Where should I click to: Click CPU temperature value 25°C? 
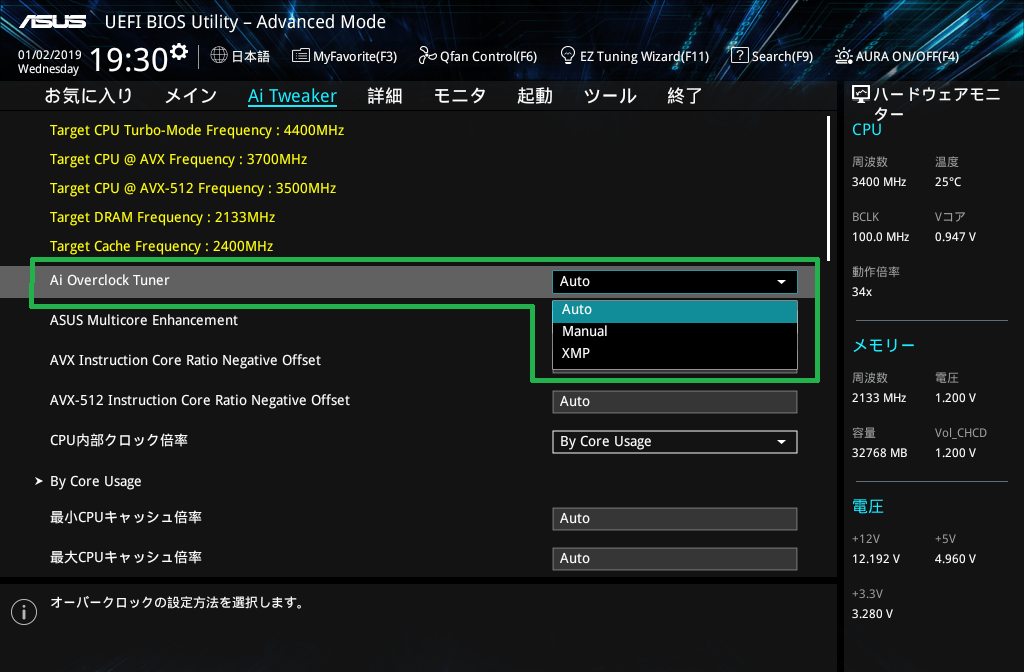pyautogui.click(x=948, y=182)
